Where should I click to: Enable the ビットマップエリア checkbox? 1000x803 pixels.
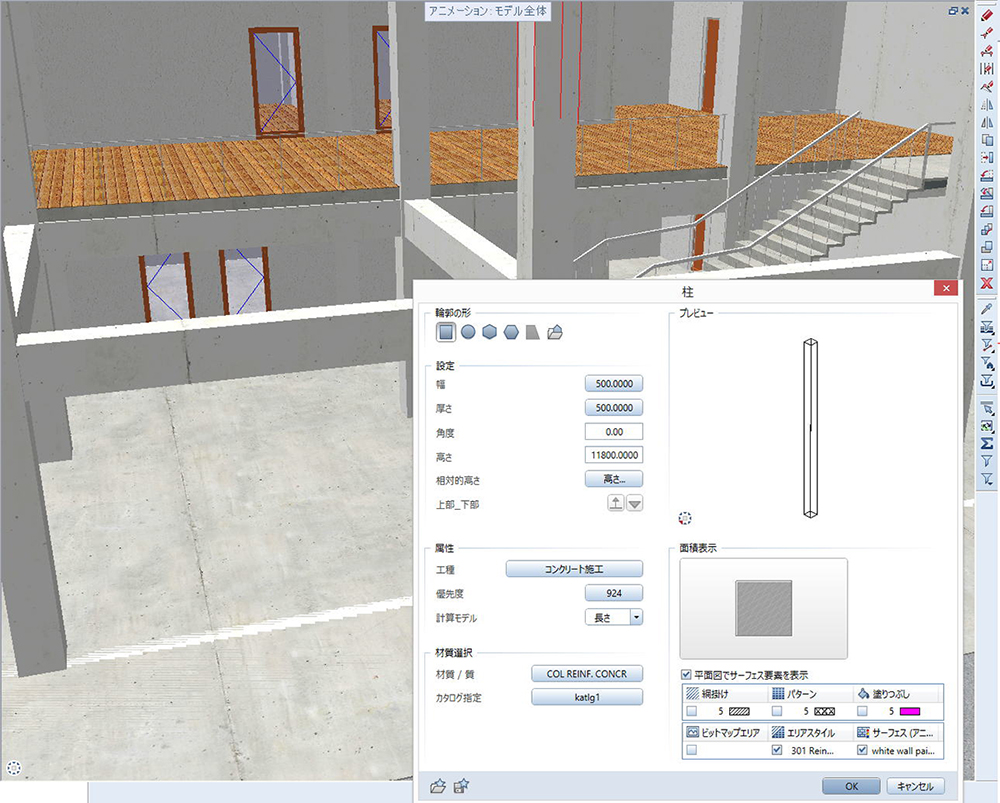point(691,750)
